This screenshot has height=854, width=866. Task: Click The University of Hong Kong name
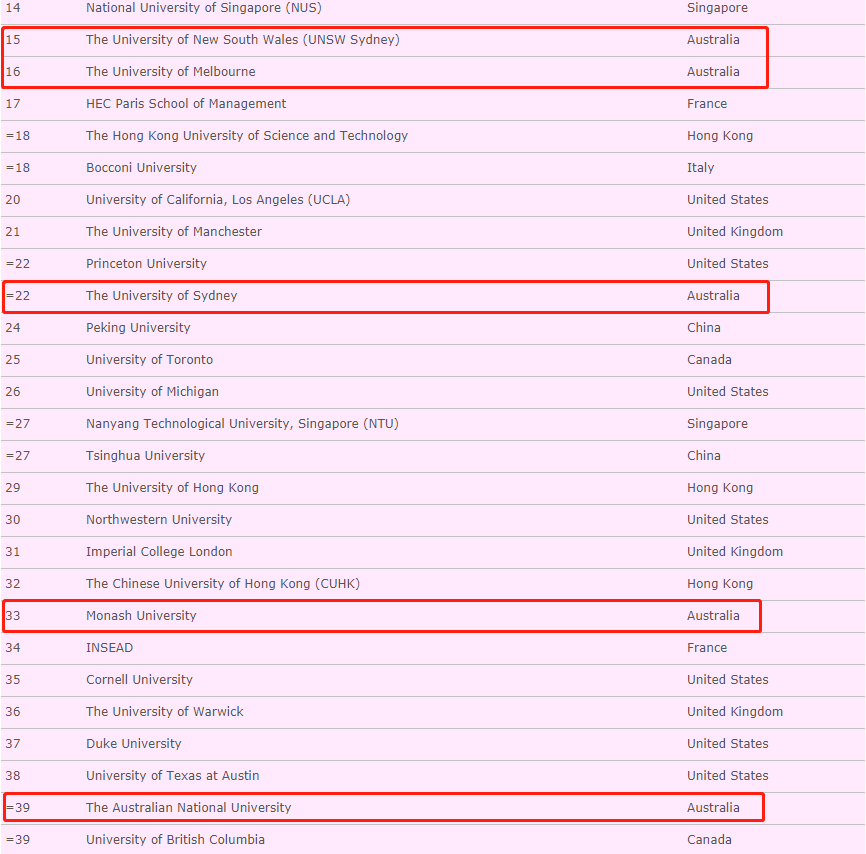172,488
